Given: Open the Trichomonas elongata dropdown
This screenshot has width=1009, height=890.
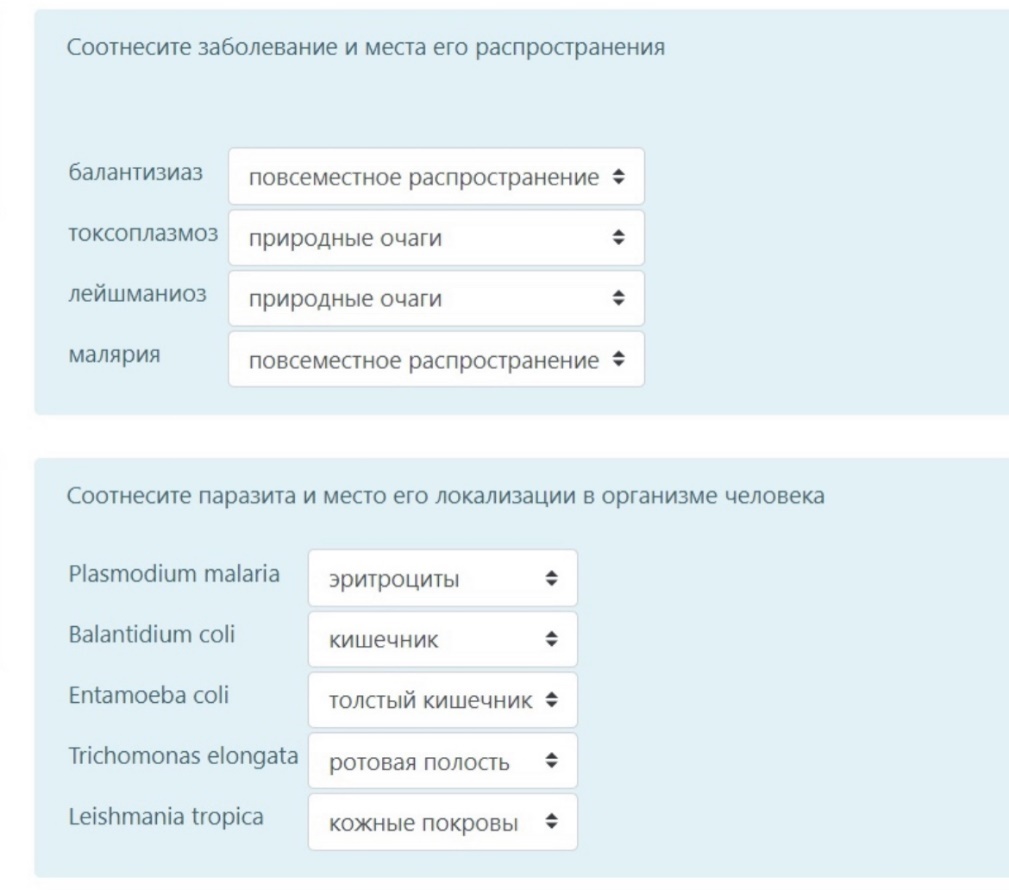Looking at the screenshot, I should (443, 761).
